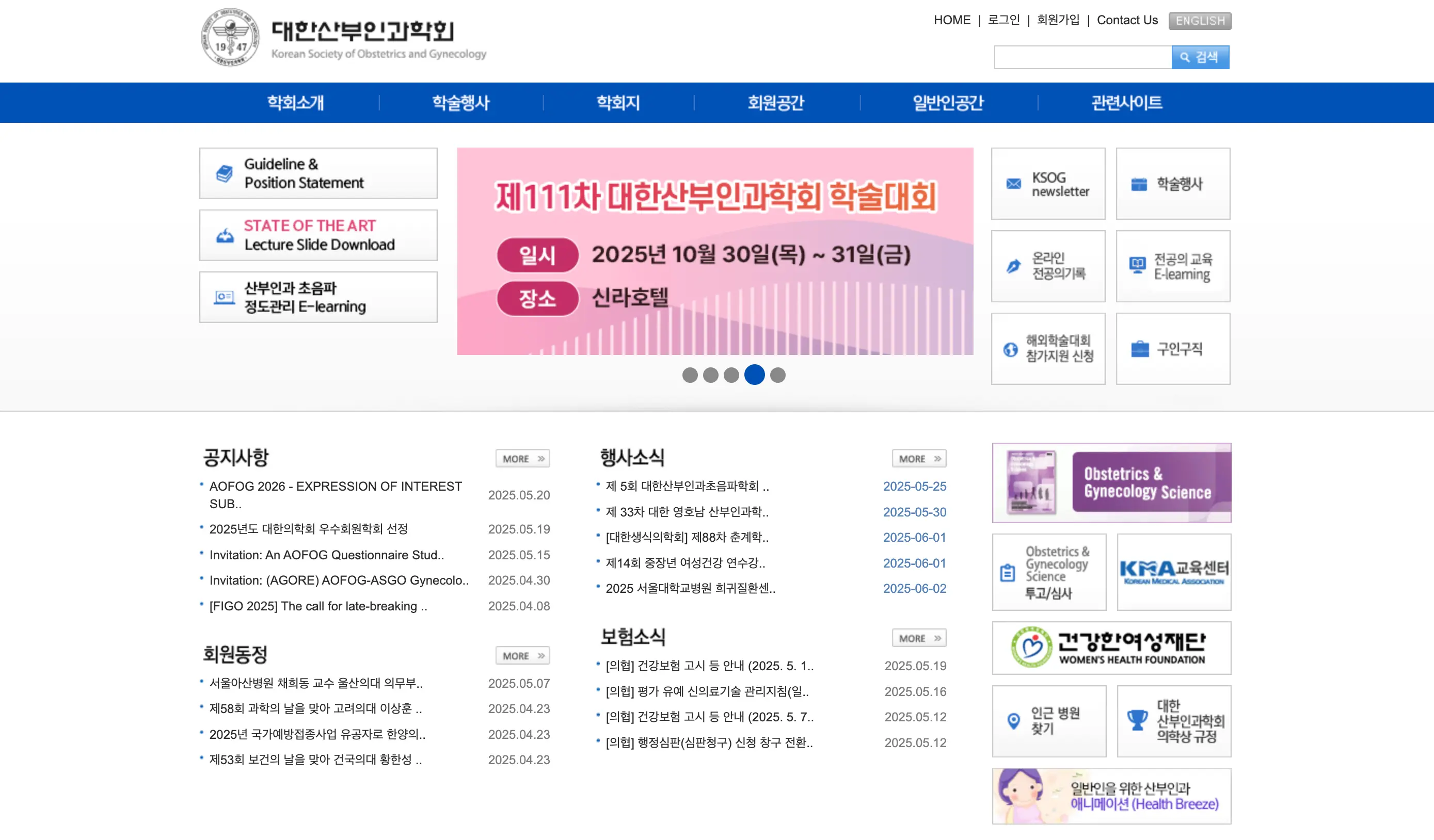The image size is (1434, 840).
Task: Open the 구인구직 briefcase icon
Action: click(1140, 349)
